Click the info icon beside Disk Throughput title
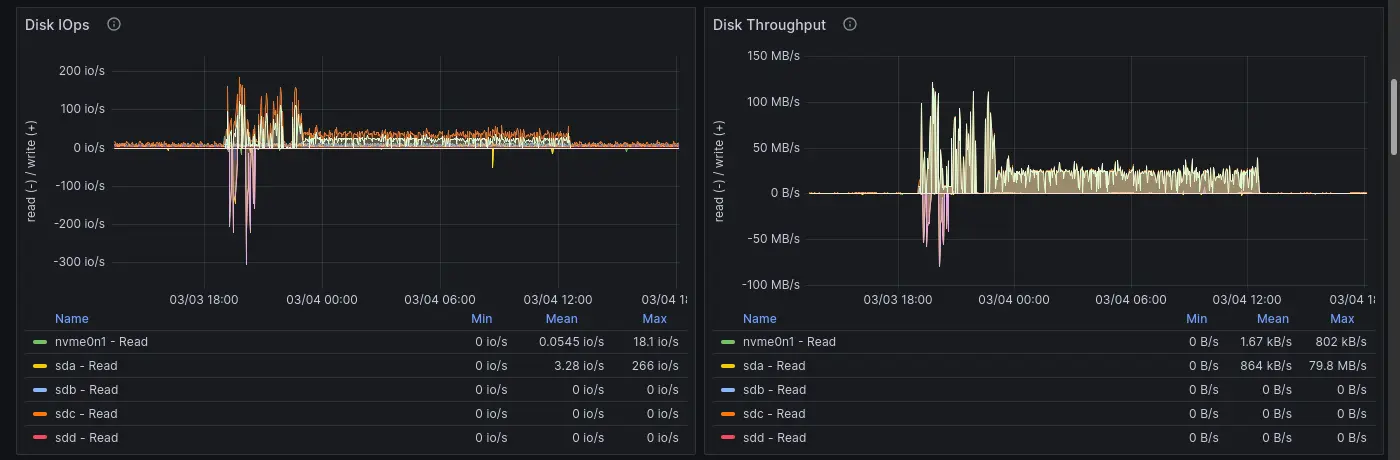Screen dimensions: 1400x460 [850, 25]
